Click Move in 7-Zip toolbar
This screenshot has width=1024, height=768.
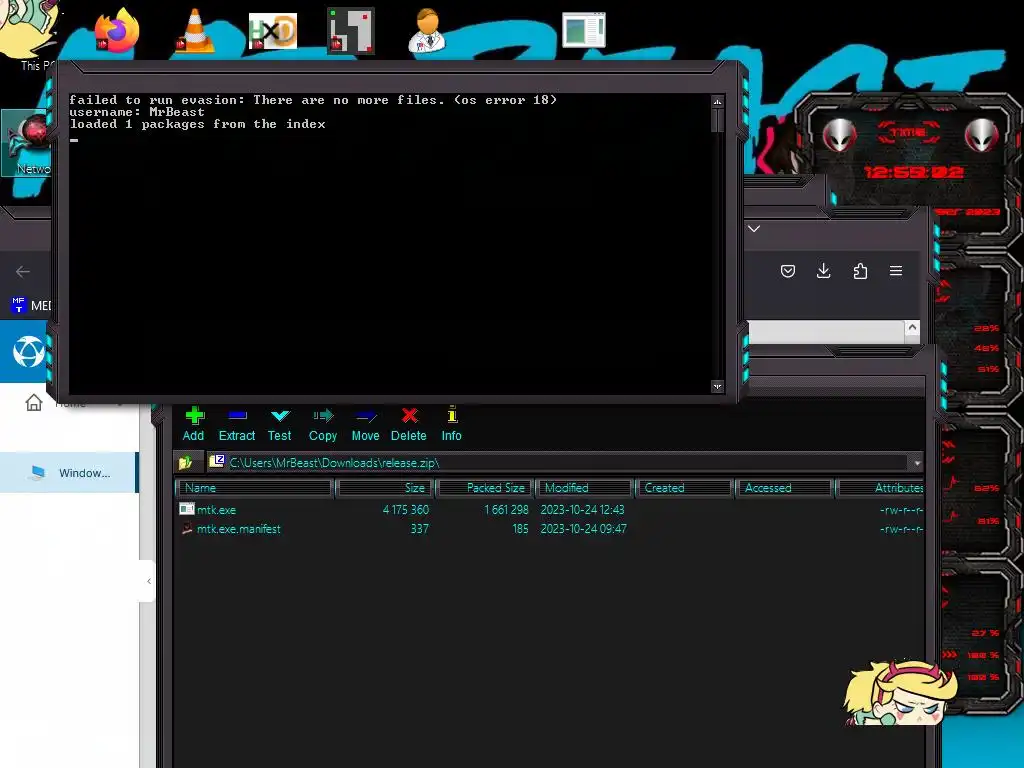click(x=365, y=424)
